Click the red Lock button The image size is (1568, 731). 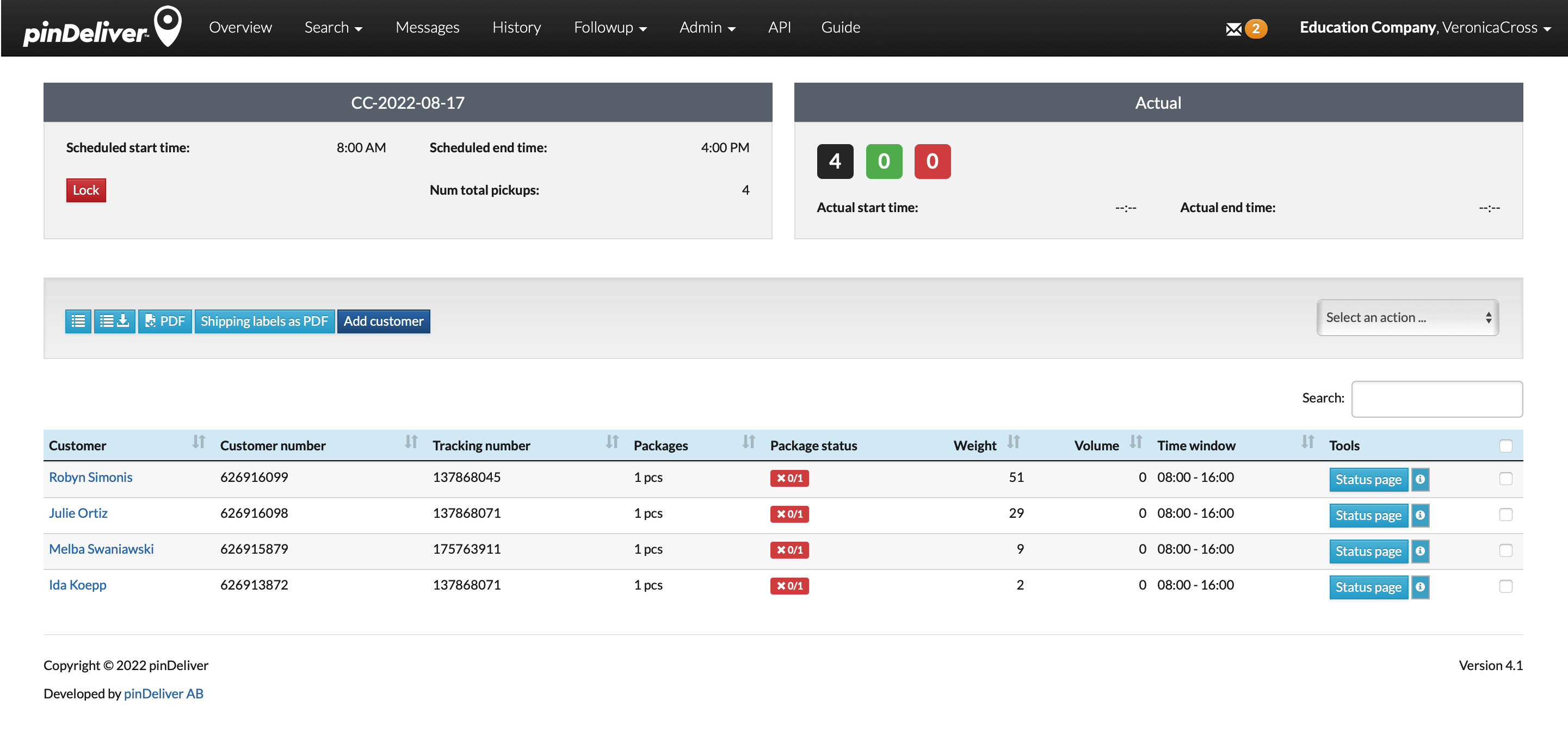(86, 190)
